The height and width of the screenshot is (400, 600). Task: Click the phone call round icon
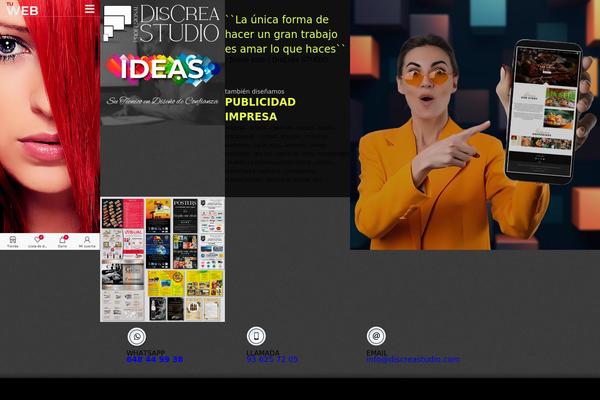(256, 336)
